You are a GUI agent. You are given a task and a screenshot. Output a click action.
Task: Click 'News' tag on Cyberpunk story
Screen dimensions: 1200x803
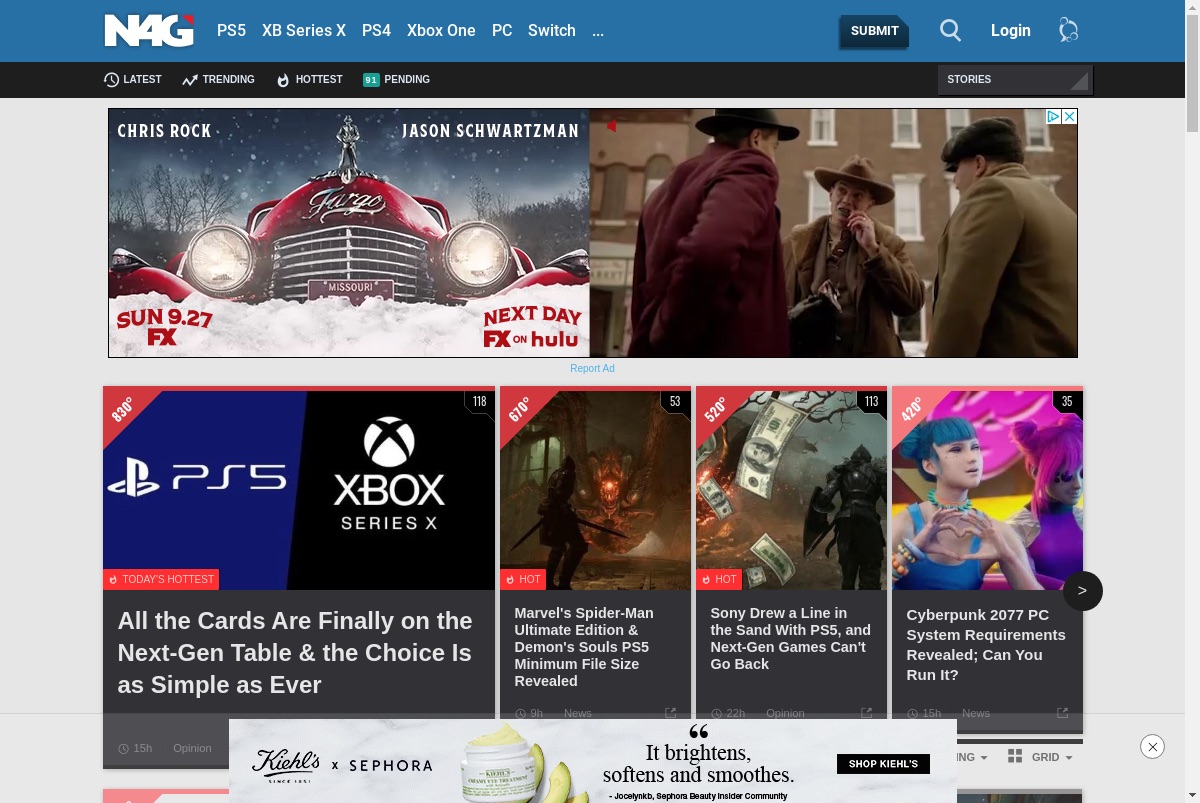pyautogui.click(x=976, y=713)
